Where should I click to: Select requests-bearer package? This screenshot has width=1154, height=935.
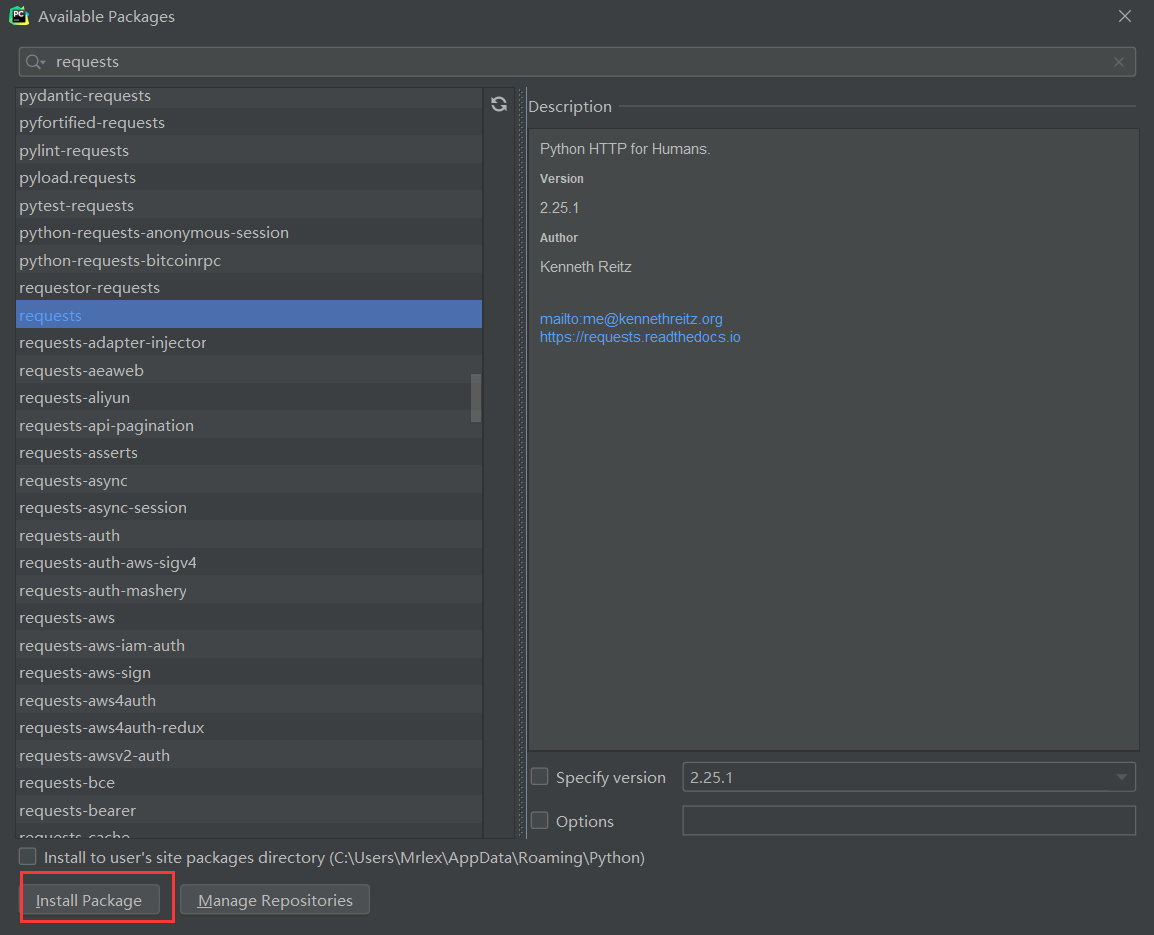click(x=249, y=811)
